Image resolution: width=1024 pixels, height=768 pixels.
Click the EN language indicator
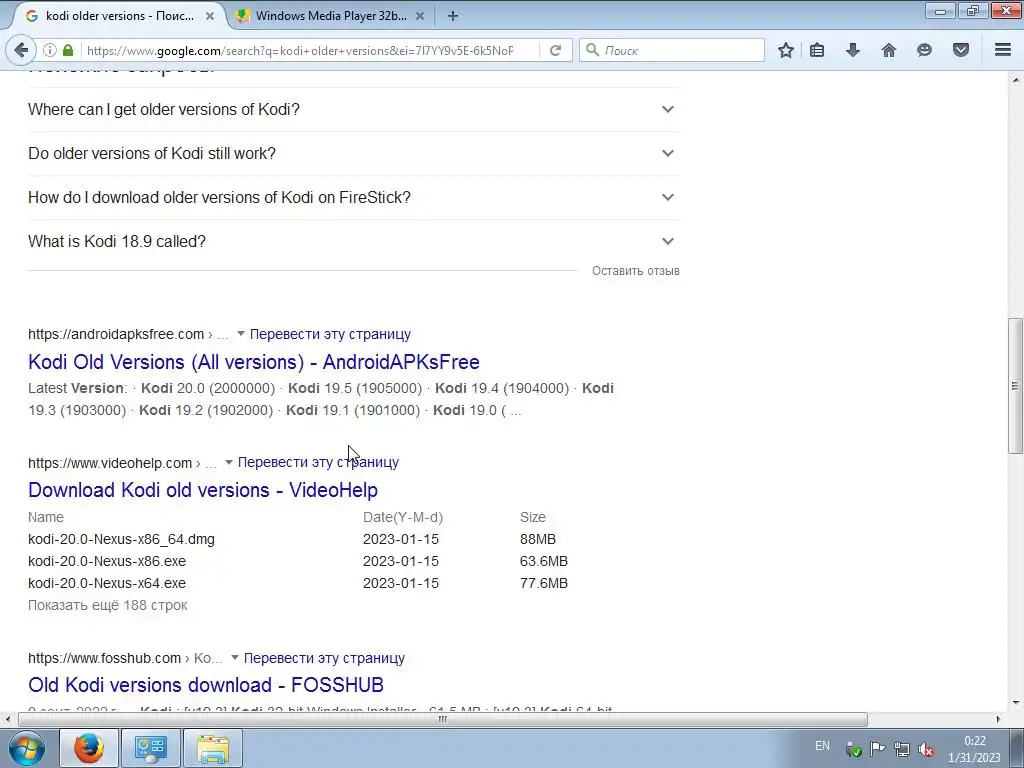[822, 746]
